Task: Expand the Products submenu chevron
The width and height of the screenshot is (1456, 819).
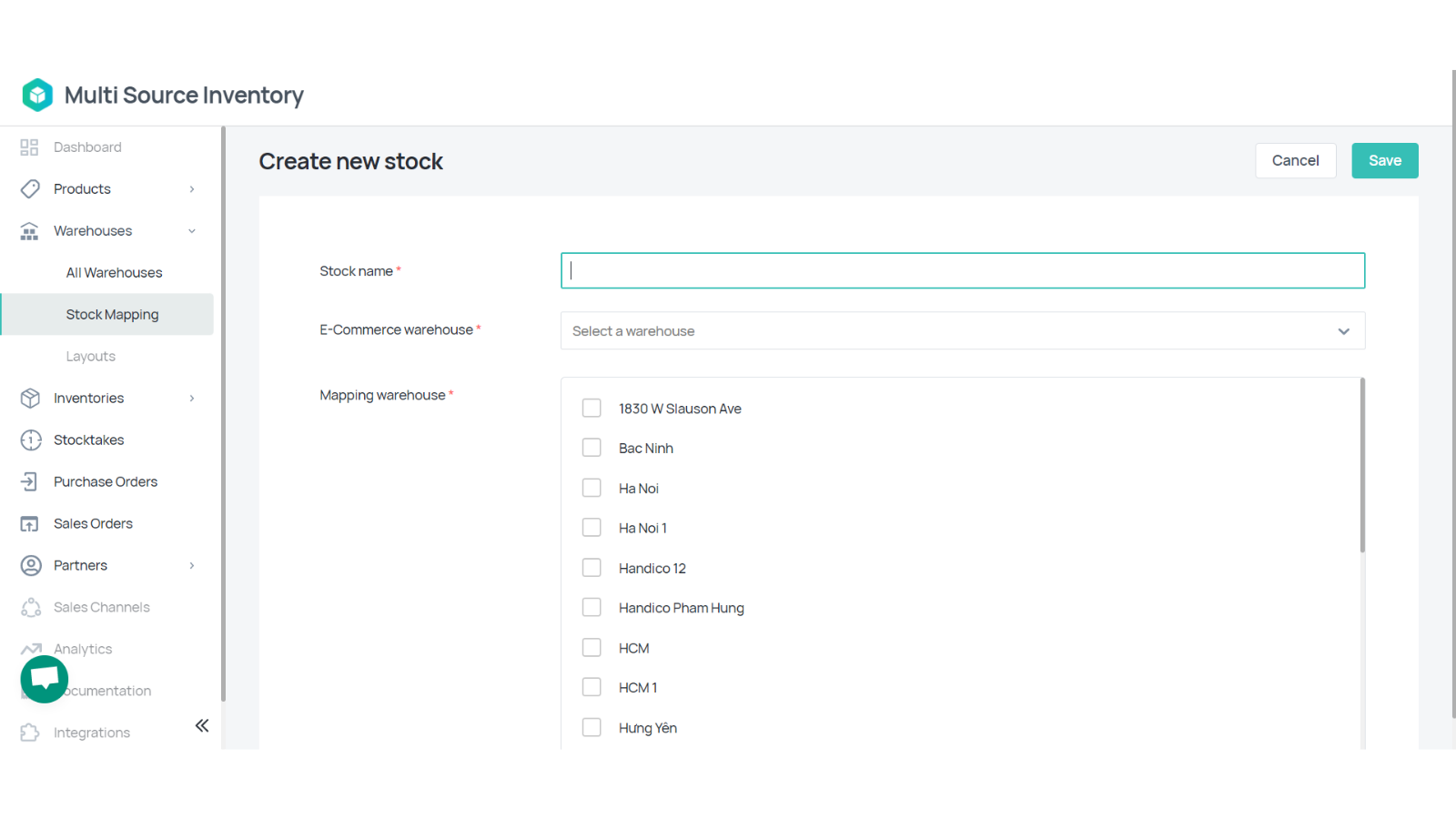Action: tap(192, 189)
